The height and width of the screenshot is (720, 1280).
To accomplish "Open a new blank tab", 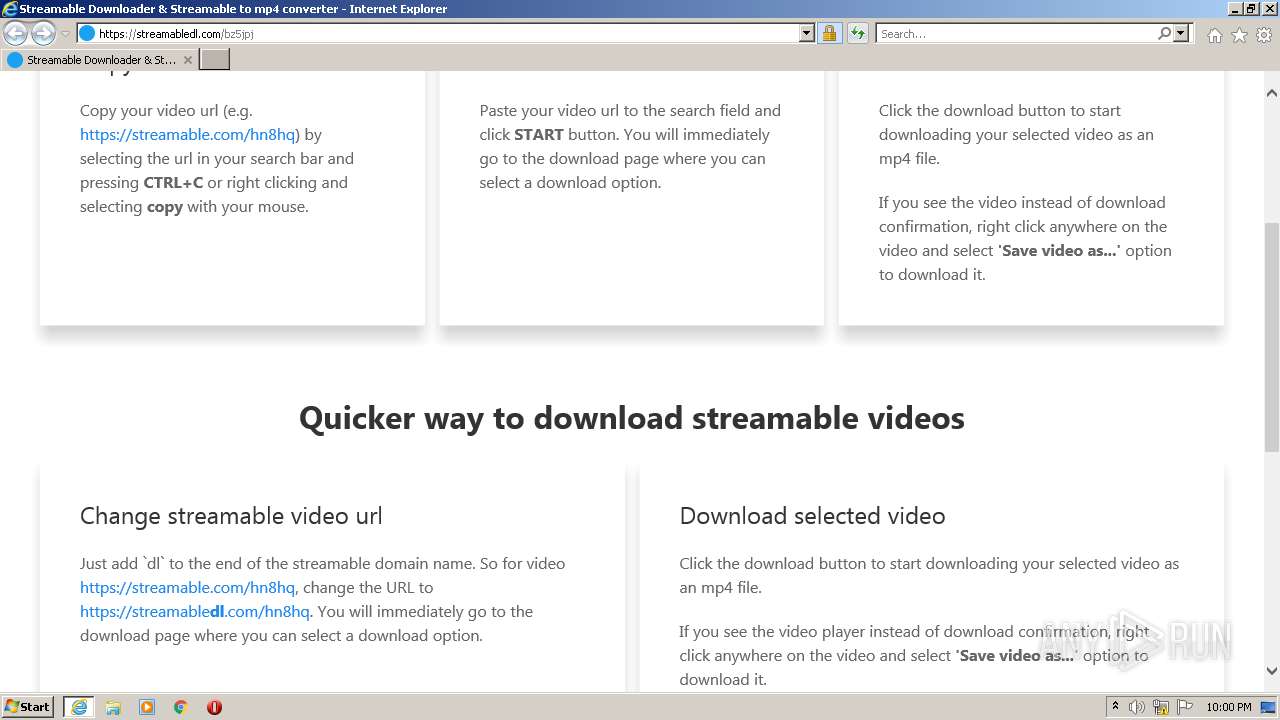I will pyautogui.click(x=215, y=60).
